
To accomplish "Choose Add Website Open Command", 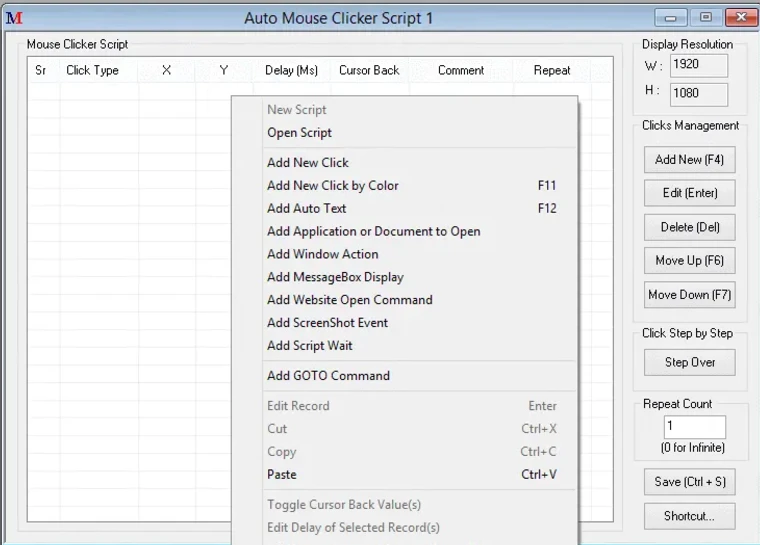I will (350, 300).
